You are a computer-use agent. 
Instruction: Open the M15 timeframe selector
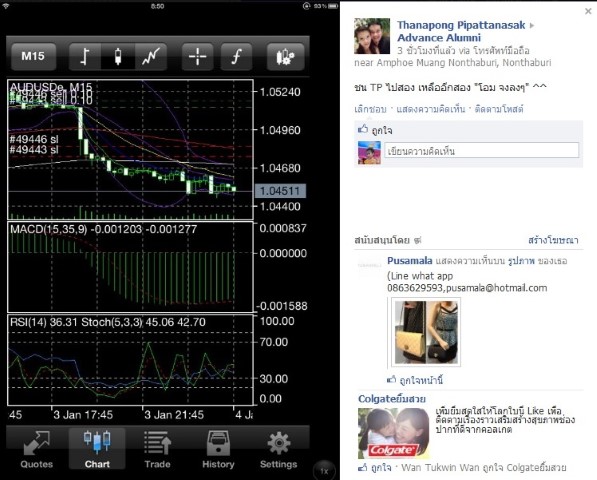tap(34, 57)
